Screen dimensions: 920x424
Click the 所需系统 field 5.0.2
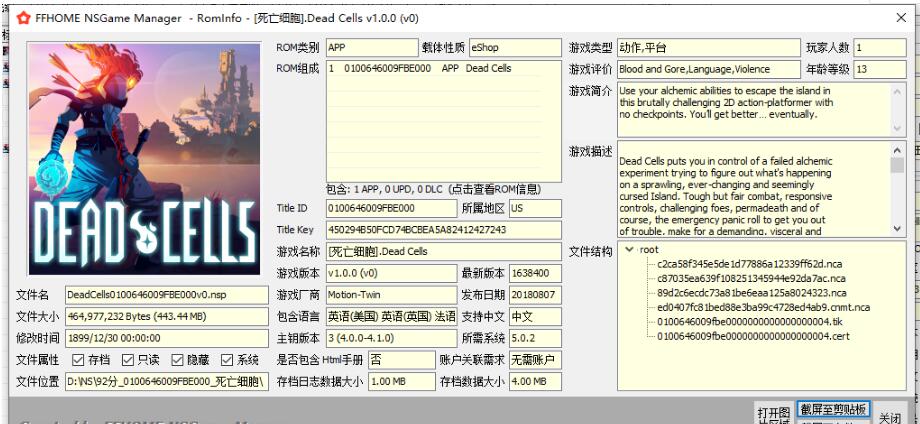point(535,338)
